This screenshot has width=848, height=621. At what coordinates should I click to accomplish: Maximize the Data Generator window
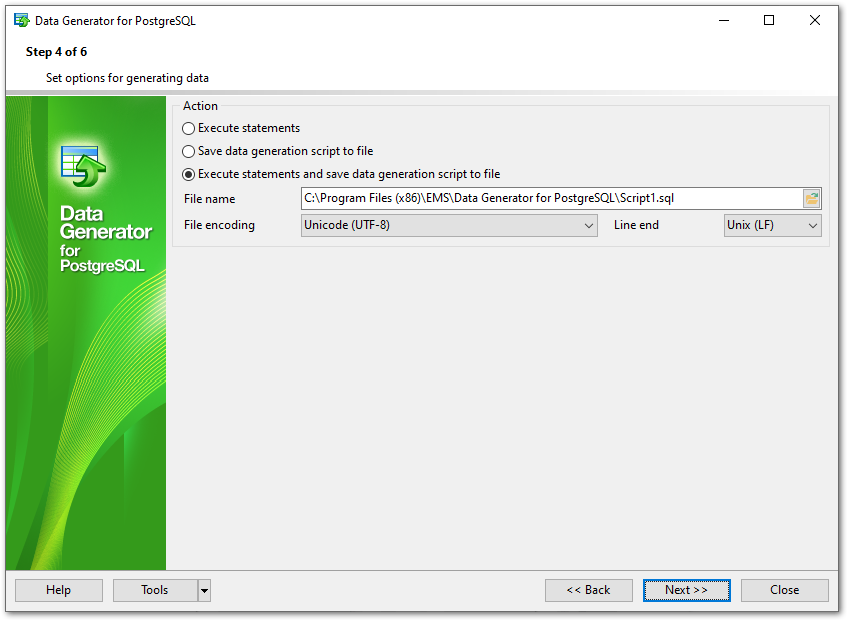click(x=768, y=21)
